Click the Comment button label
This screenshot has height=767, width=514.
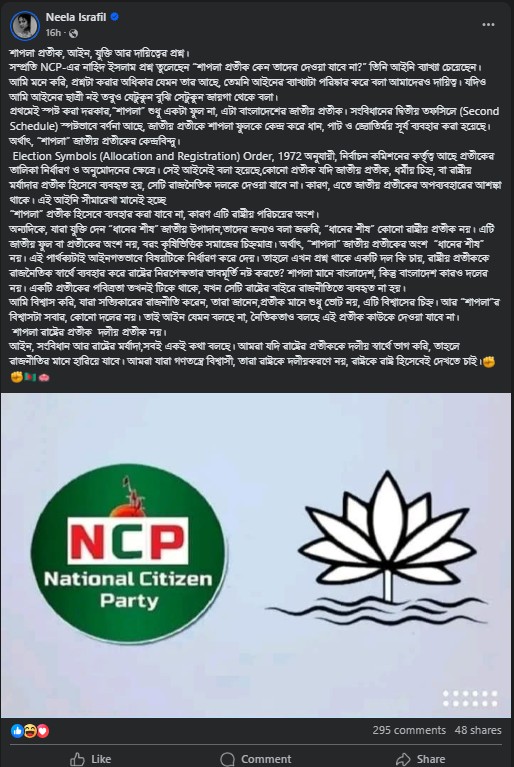[266, 759]
